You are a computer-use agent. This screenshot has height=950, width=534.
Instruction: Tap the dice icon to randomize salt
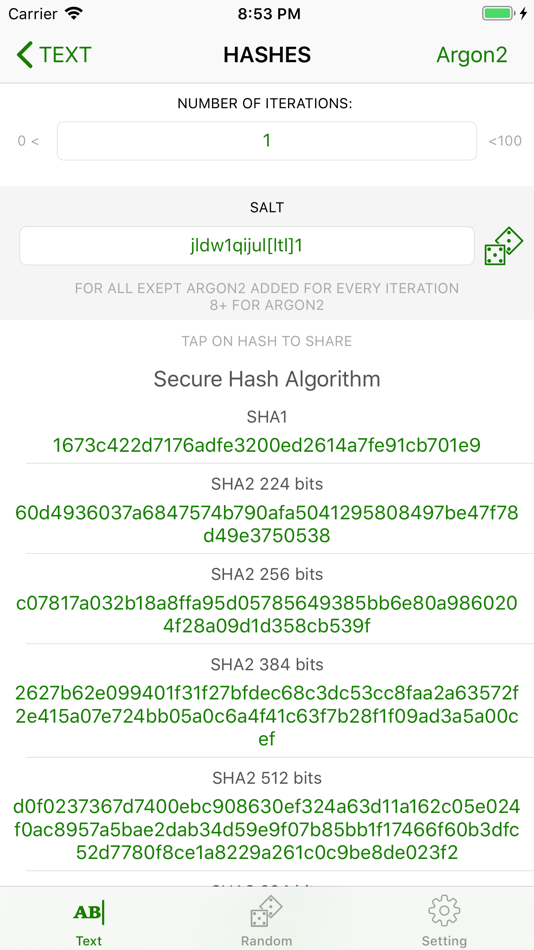point(503,246)
